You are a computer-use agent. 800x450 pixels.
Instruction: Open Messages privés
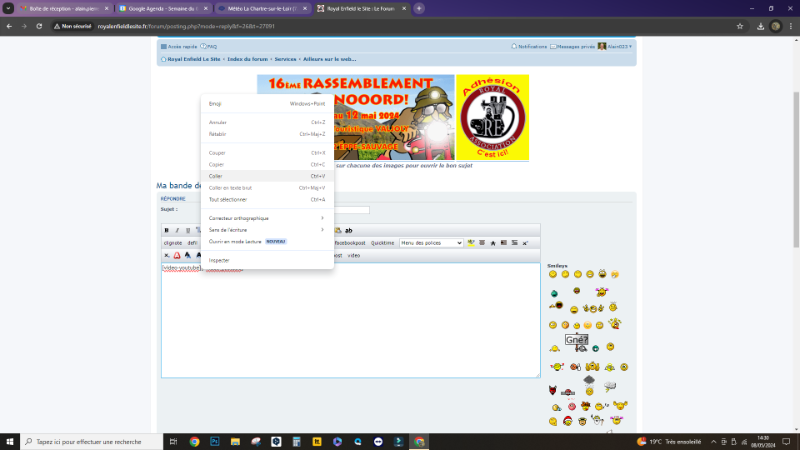coord(572,46)
